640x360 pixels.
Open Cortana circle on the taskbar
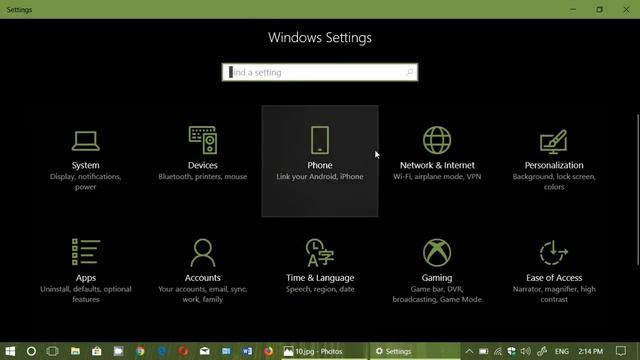(x=31, y=351)
